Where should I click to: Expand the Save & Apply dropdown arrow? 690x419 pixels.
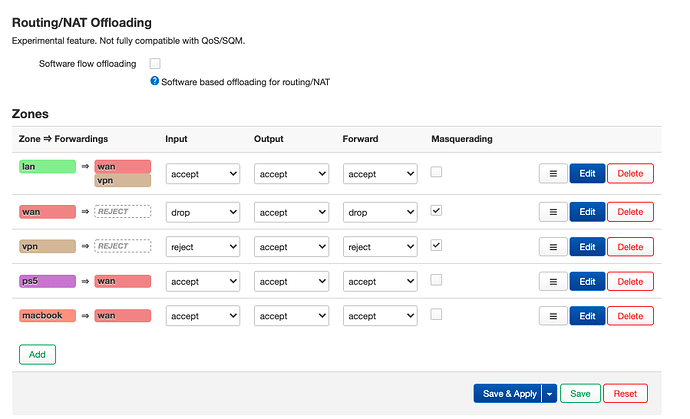click(549, 394)
